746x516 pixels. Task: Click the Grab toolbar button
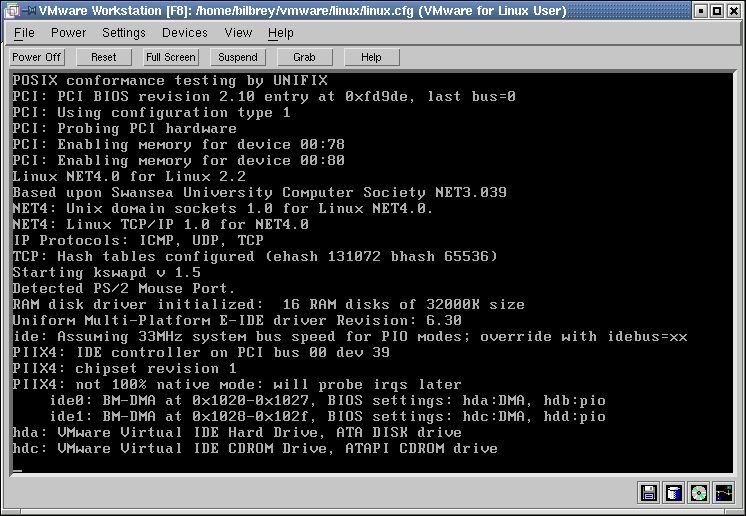(304, 57)
